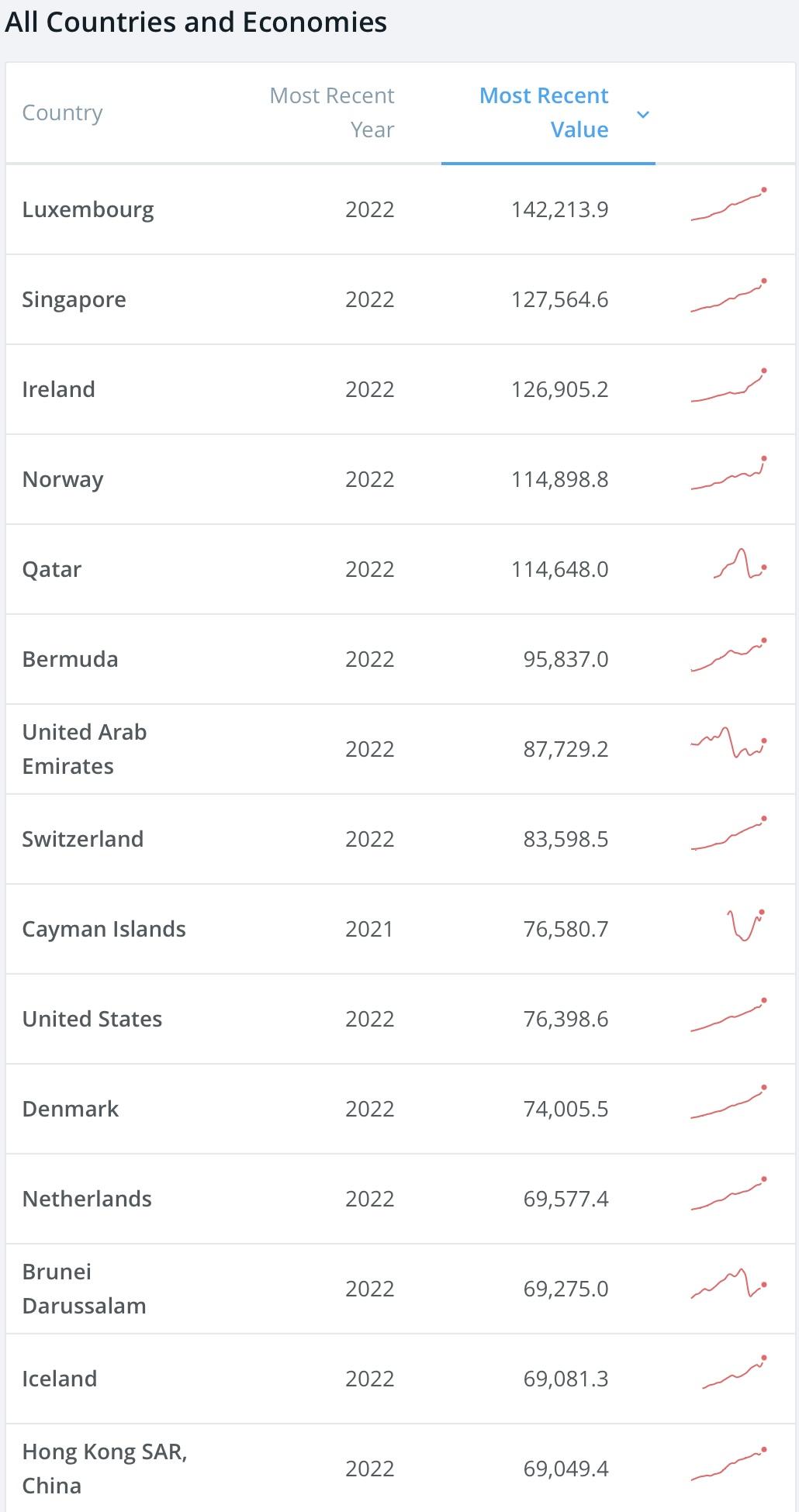Click the Denmark value 74,005.5

pos(566,1109)
